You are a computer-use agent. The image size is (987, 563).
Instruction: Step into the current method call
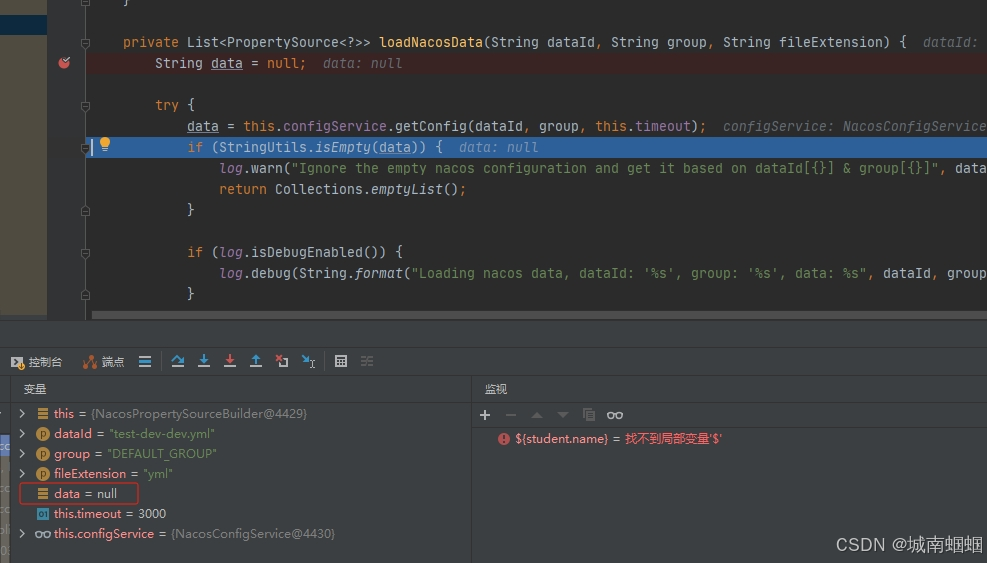(204, 361)
